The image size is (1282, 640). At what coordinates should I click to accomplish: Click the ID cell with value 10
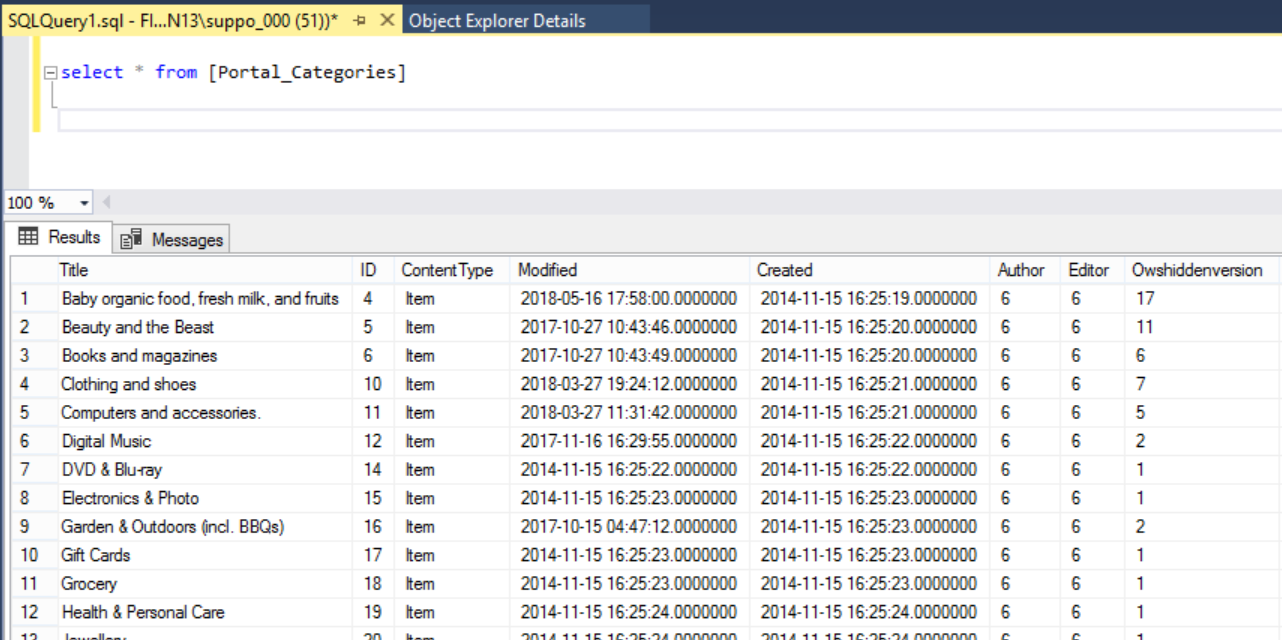point(374,384)
